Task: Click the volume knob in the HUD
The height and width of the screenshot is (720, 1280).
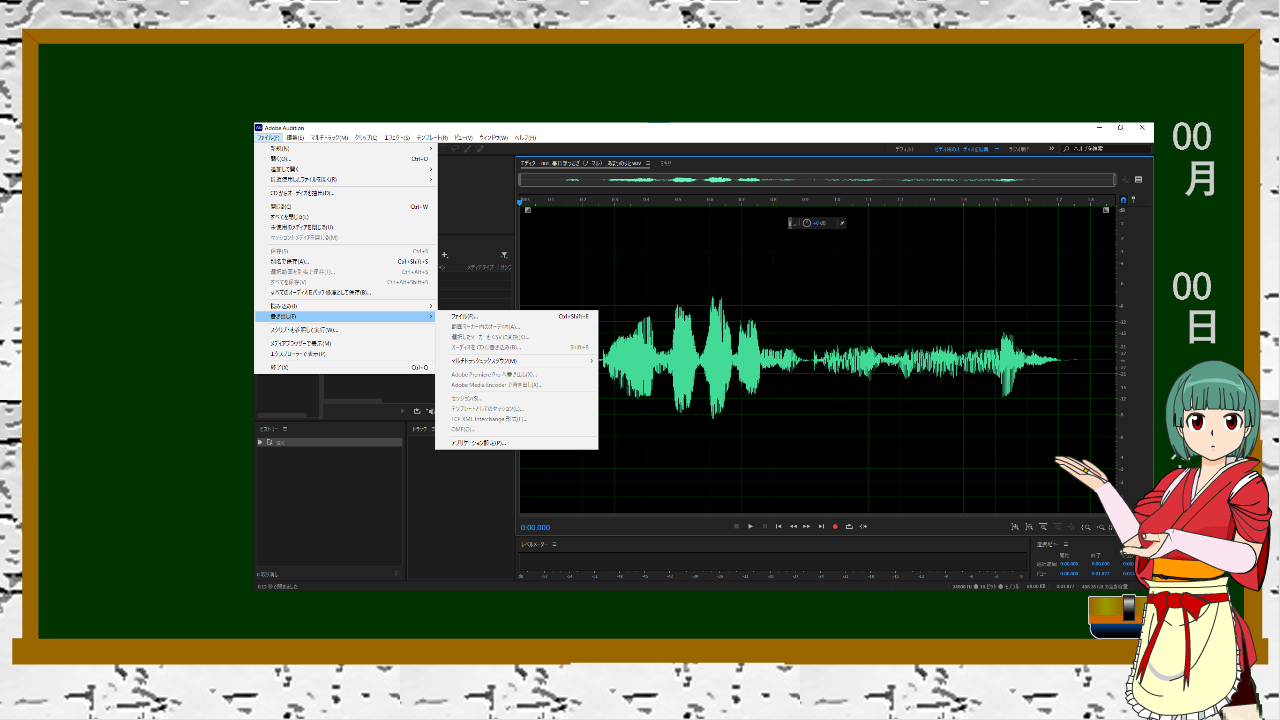Action: pos(807,223)
